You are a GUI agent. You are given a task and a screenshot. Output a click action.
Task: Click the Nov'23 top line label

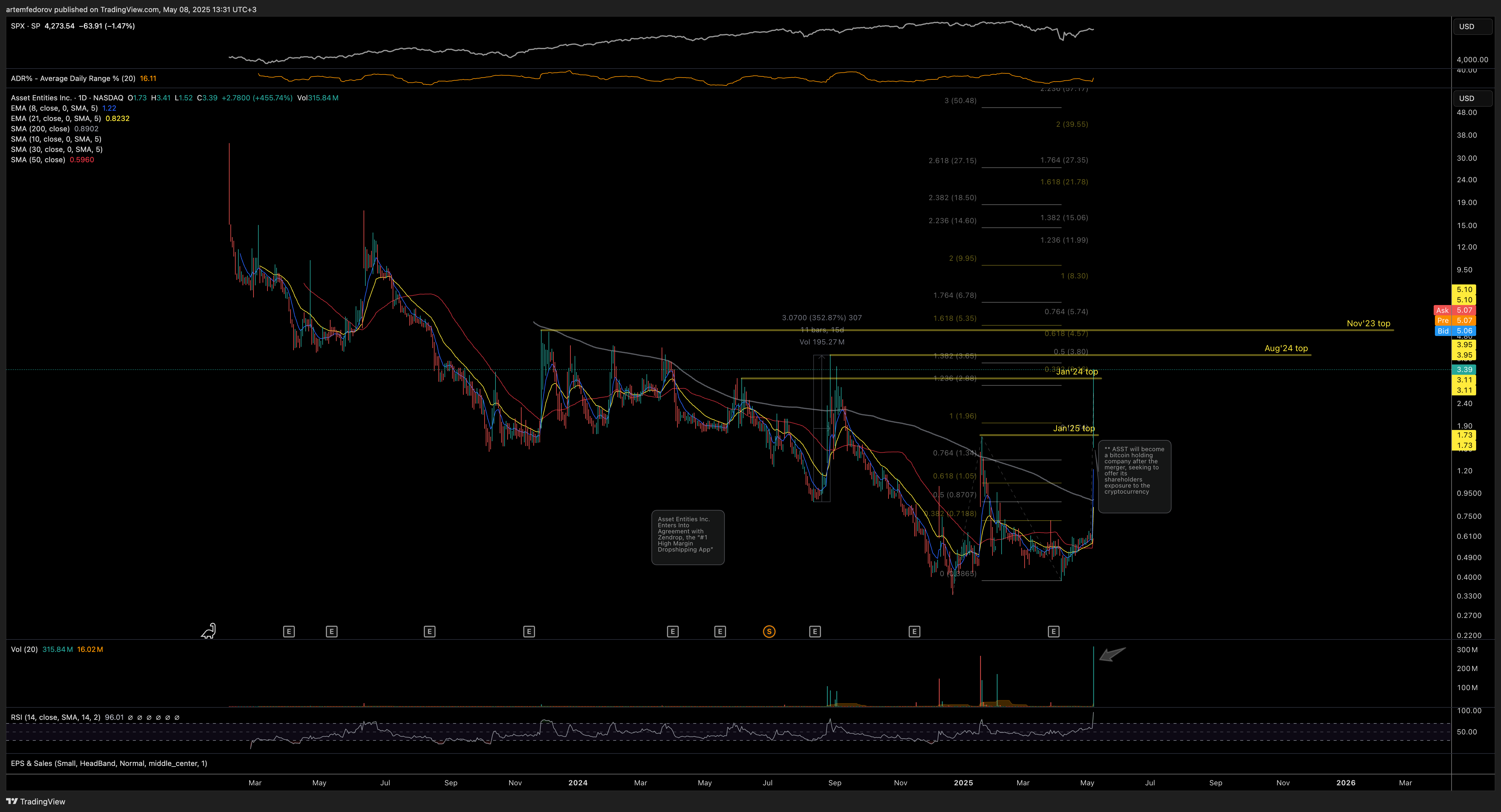tap(1368, 323)
